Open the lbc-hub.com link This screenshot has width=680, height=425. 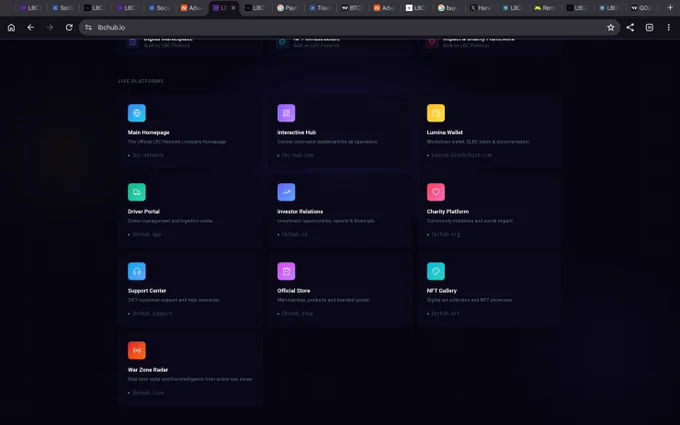[x=298, y=155]
